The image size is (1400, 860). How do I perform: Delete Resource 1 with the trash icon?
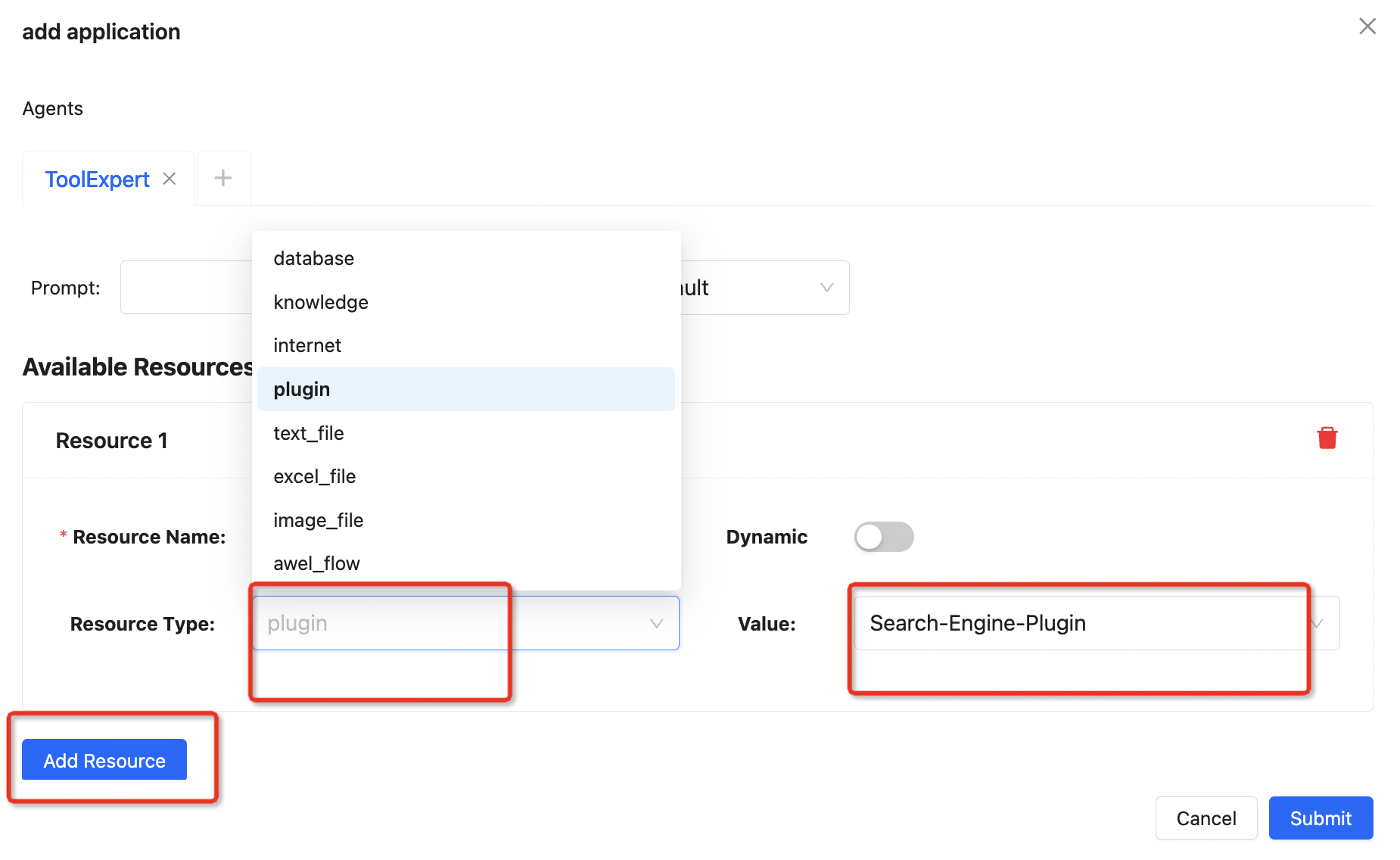click(x=1327, y=438)
